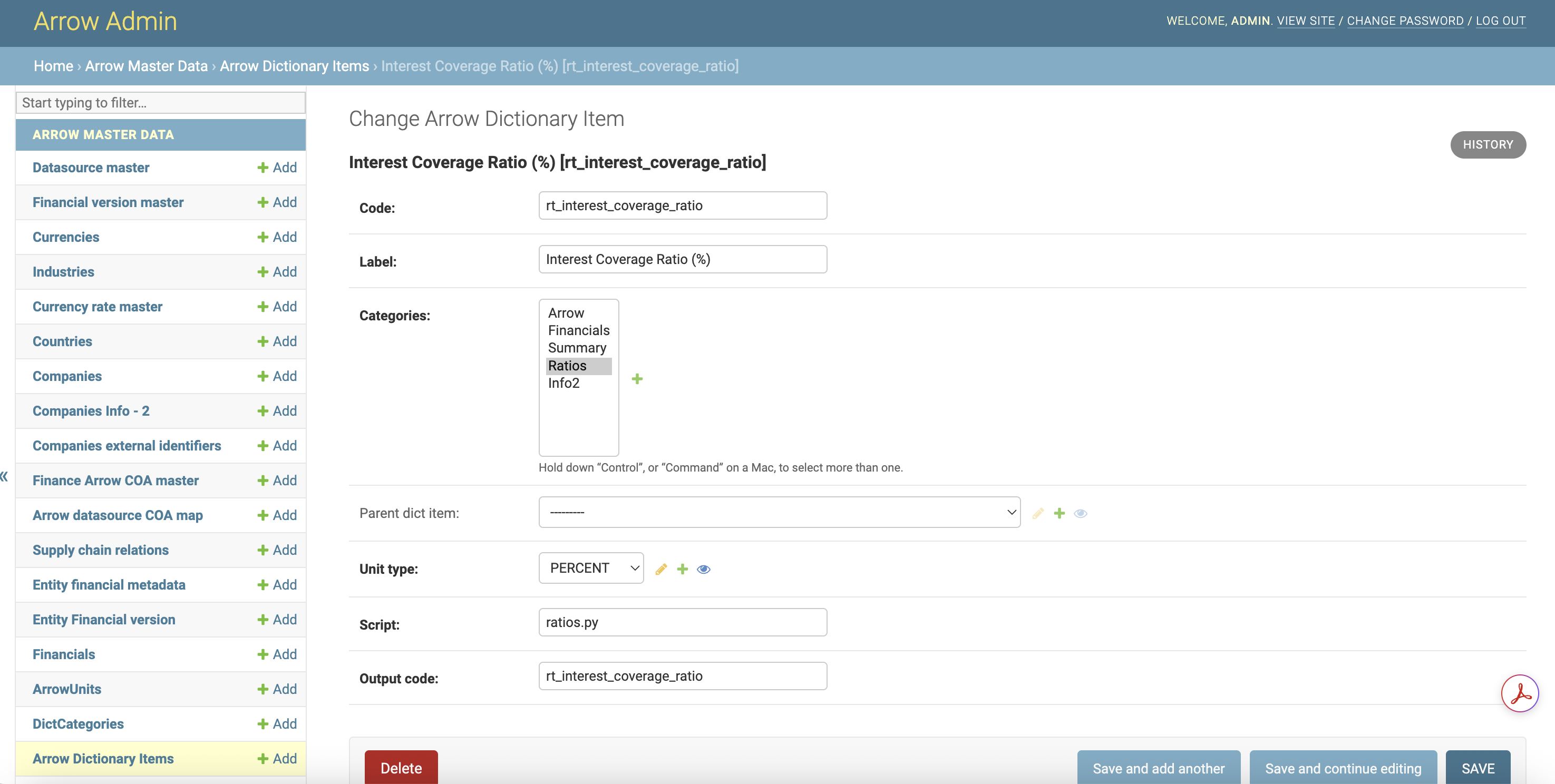1555x784 pixels.
Task: Go to Arrow Master Data breadcrumb
Action: [x=146, y=66]
